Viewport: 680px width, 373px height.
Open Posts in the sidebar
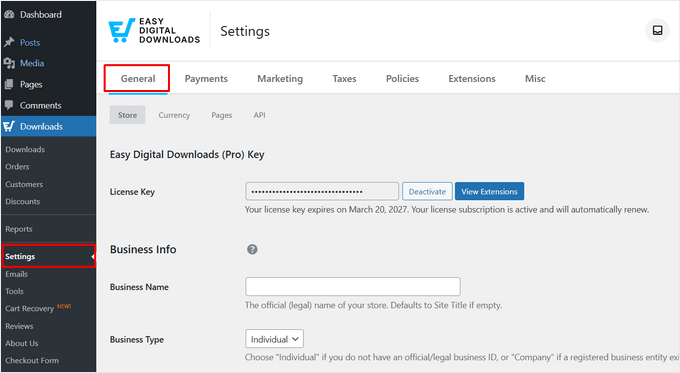30,43
